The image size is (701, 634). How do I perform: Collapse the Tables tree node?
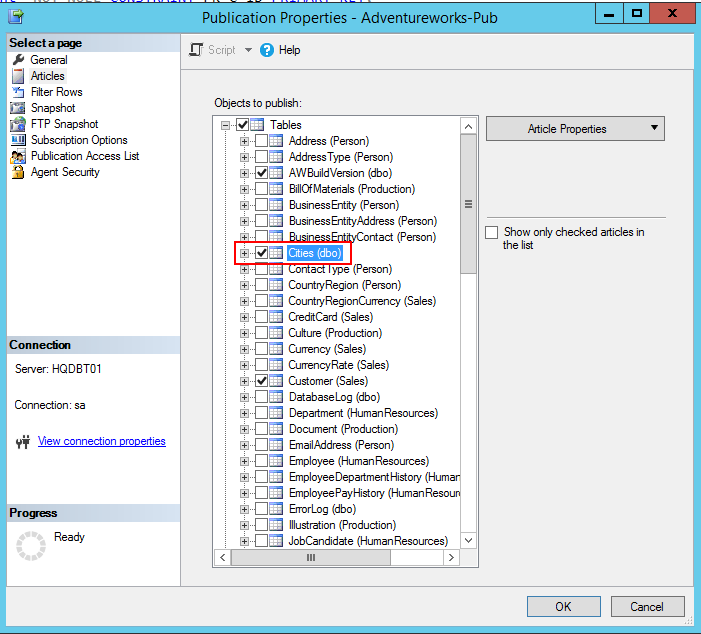(x=226, y=125)
